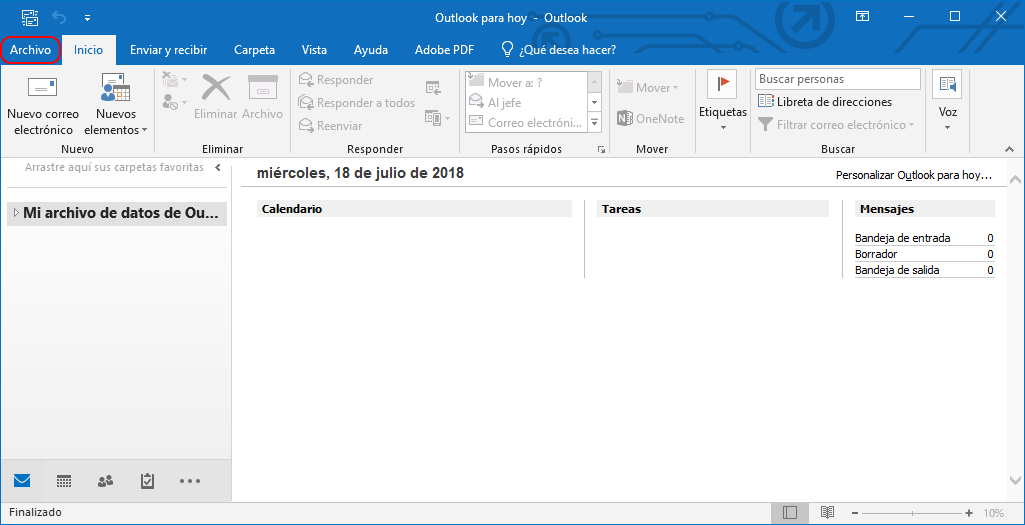Open the Ayuda tab
The image size is (1025, 525).
tap(371, 50)
